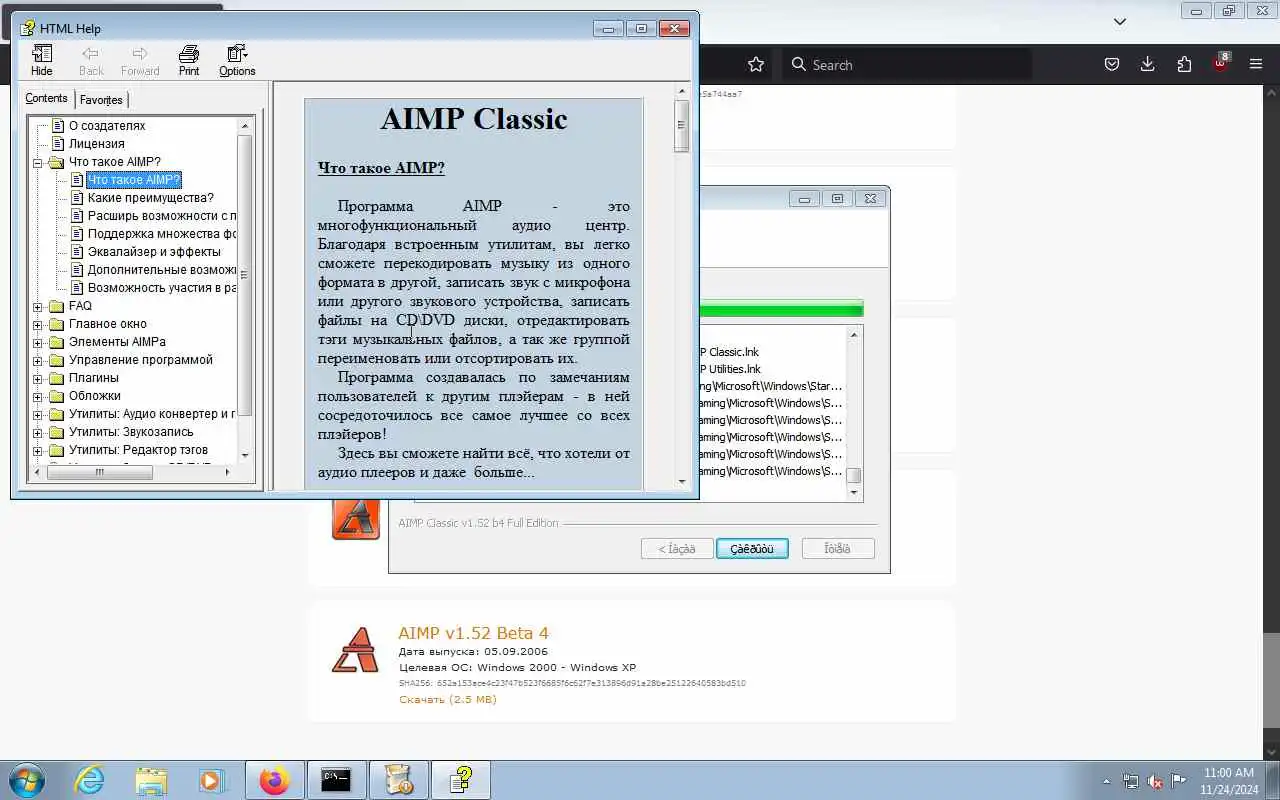This screenshot has height=800, width=1280.
Task: Expand the 'Главное окно' book node
Action: [38, 324]
